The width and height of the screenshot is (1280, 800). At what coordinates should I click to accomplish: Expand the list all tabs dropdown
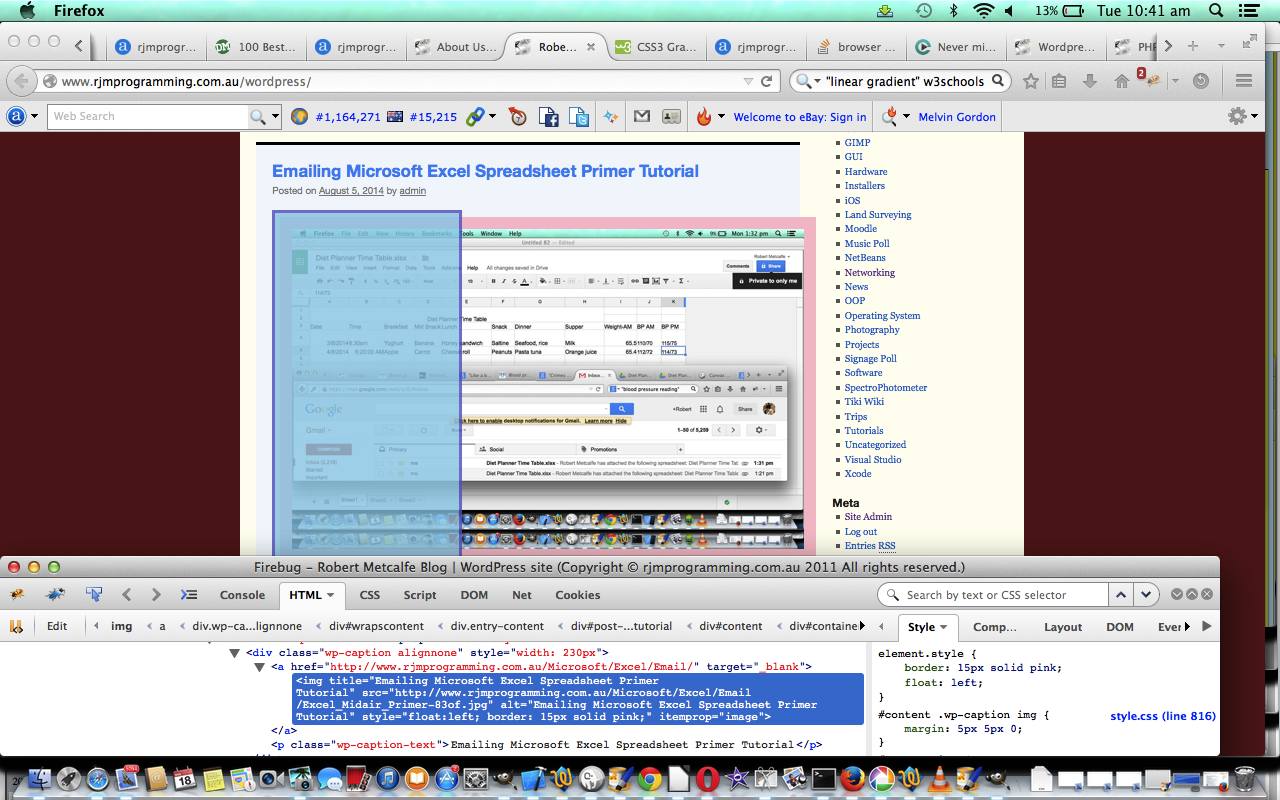(1221, 46)
